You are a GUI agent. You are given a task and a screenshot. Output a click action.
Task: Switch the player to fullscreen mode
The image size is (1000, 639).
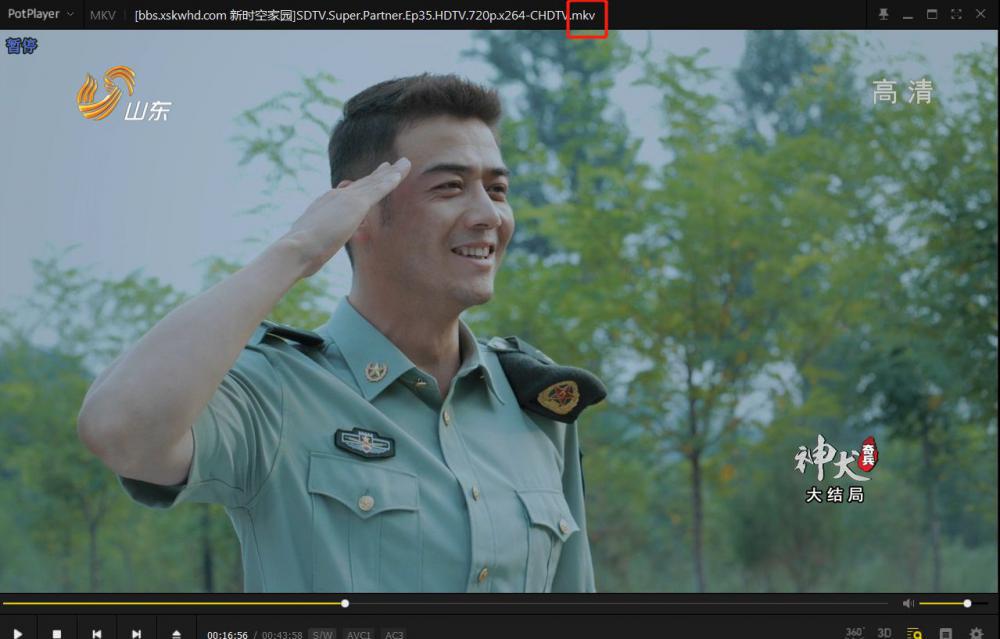tap(956, 14)
